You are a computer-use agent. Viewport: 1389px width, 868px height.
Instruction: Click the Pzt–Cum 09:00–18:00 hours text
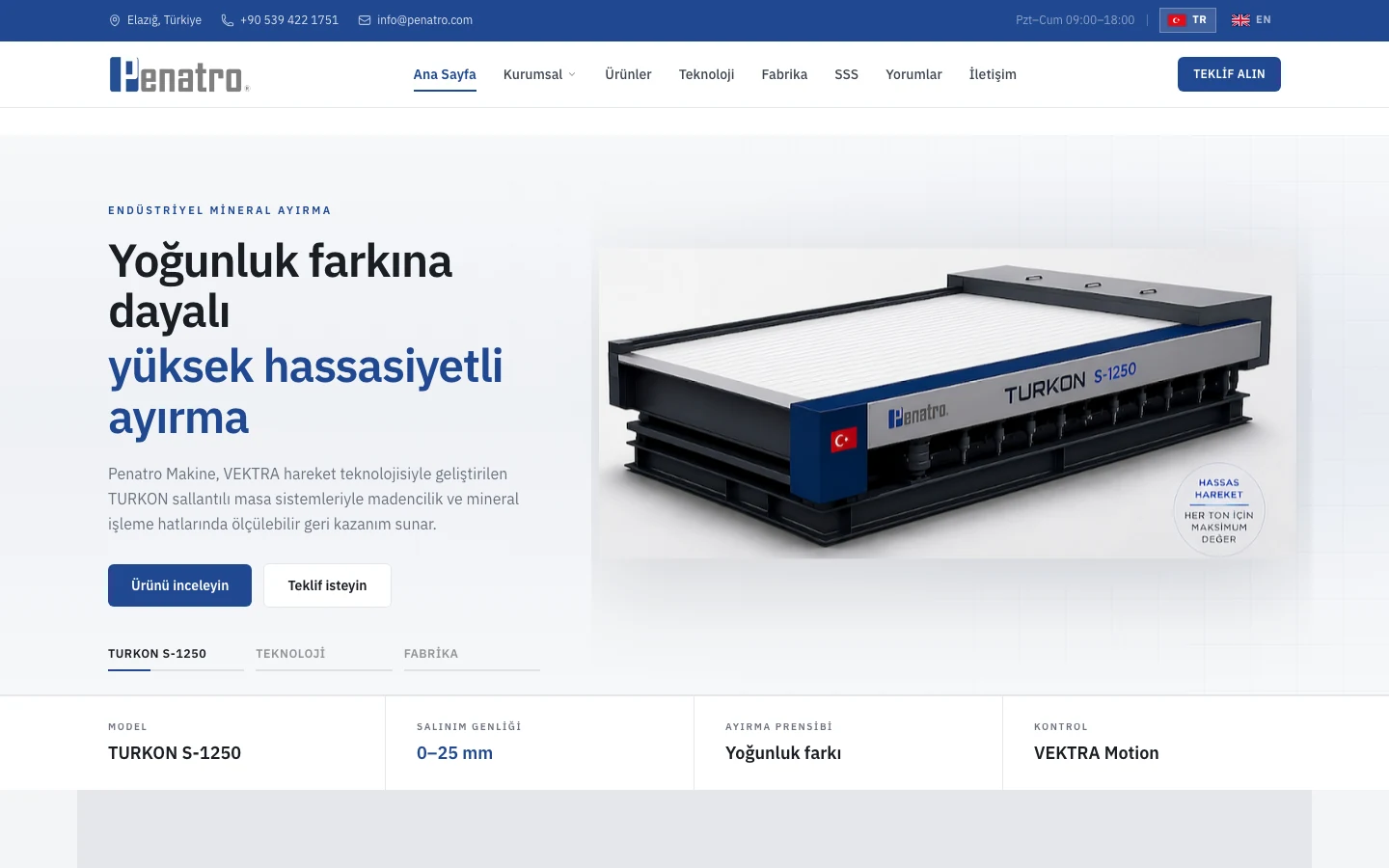click(1075, 20)
